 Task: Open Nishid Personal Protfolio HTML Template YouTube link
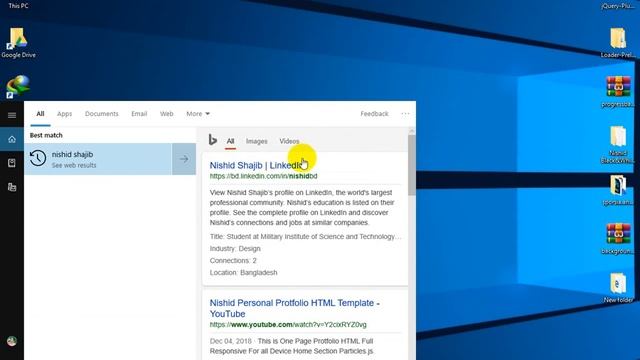click(x=294, y=308)
